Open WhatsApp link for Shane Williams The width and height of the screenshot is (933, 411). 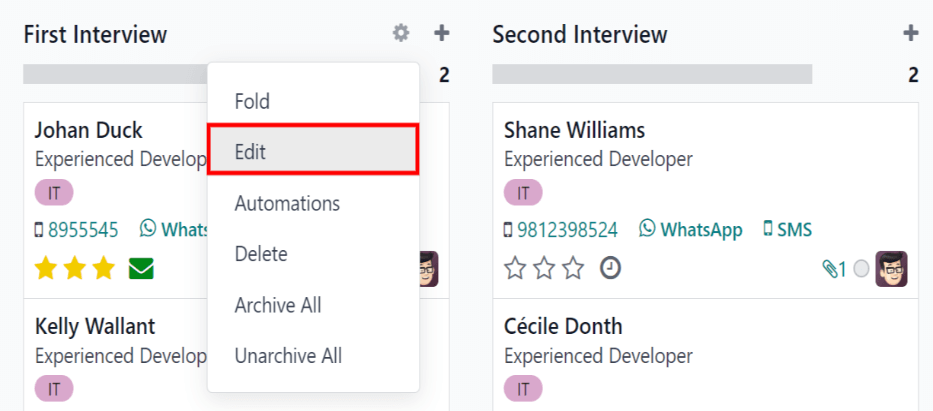(x=691, y=230)
